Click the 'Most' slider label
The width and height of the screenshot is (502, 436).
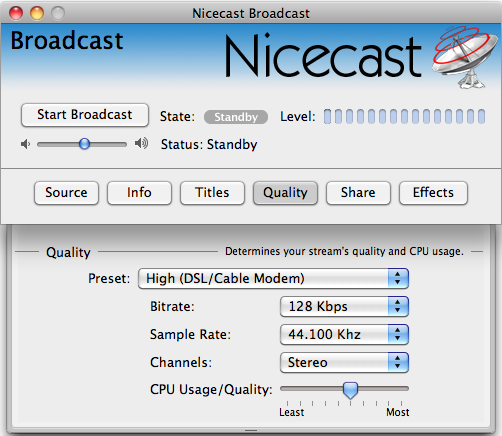pyautogui.click(x=398, y=412)
